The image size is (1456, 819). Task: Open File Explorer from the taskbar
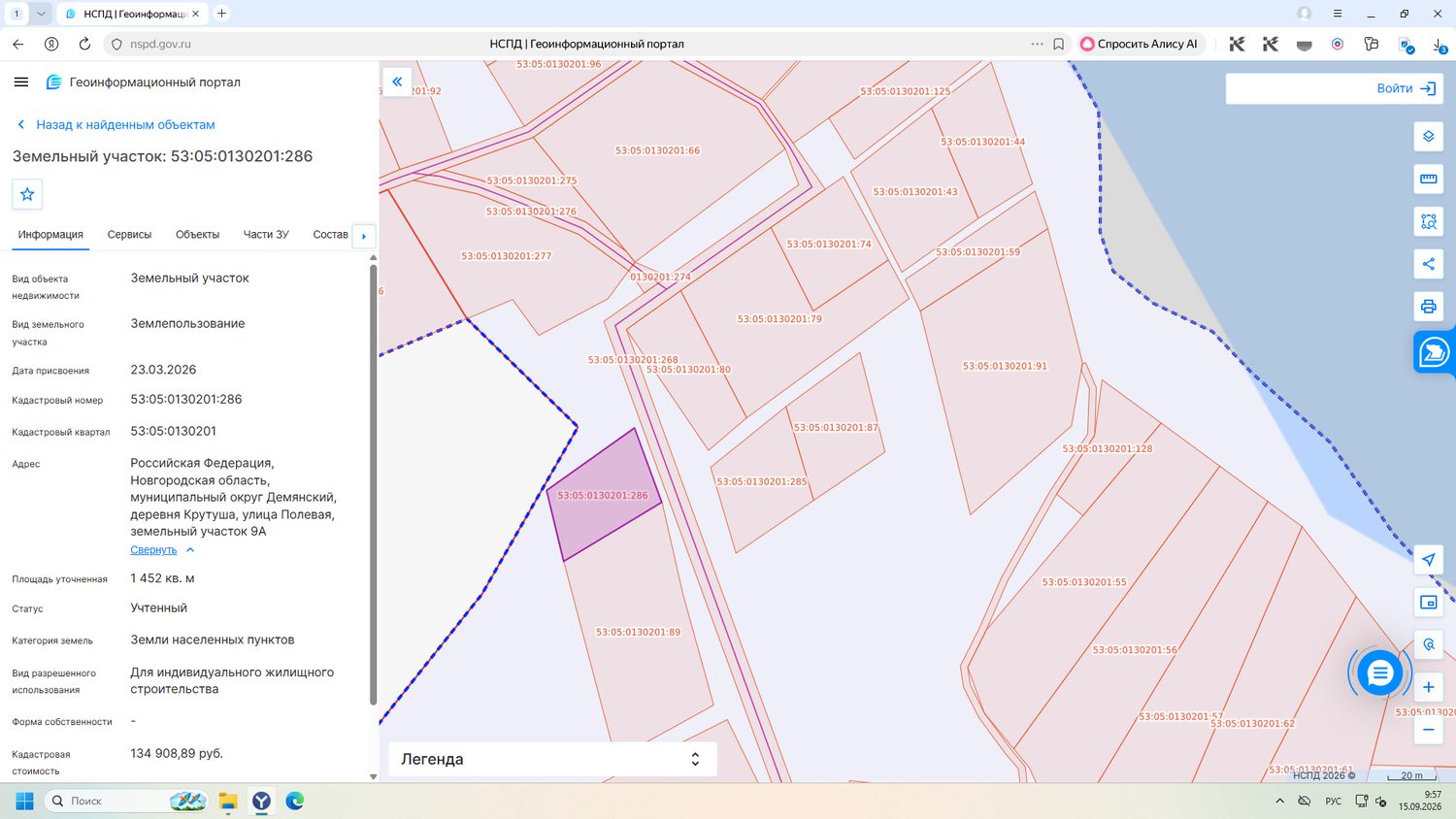(228, 801)
